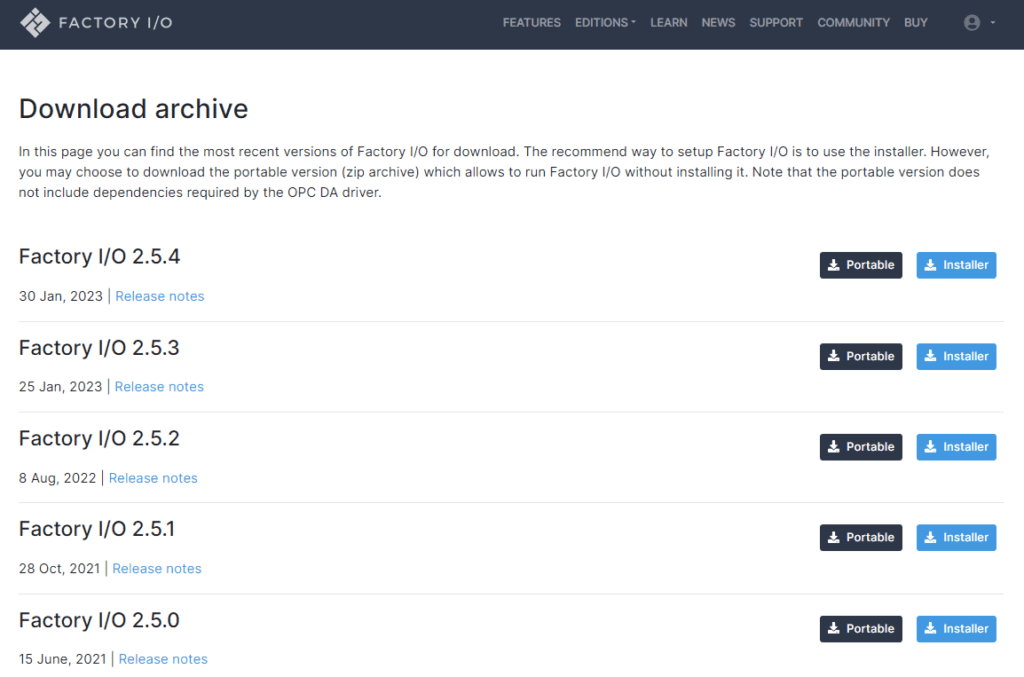This screenshot has width=1024, height=677.
Task: Open Release notes for 30 Jan, 2023
Action: point(160,296)
